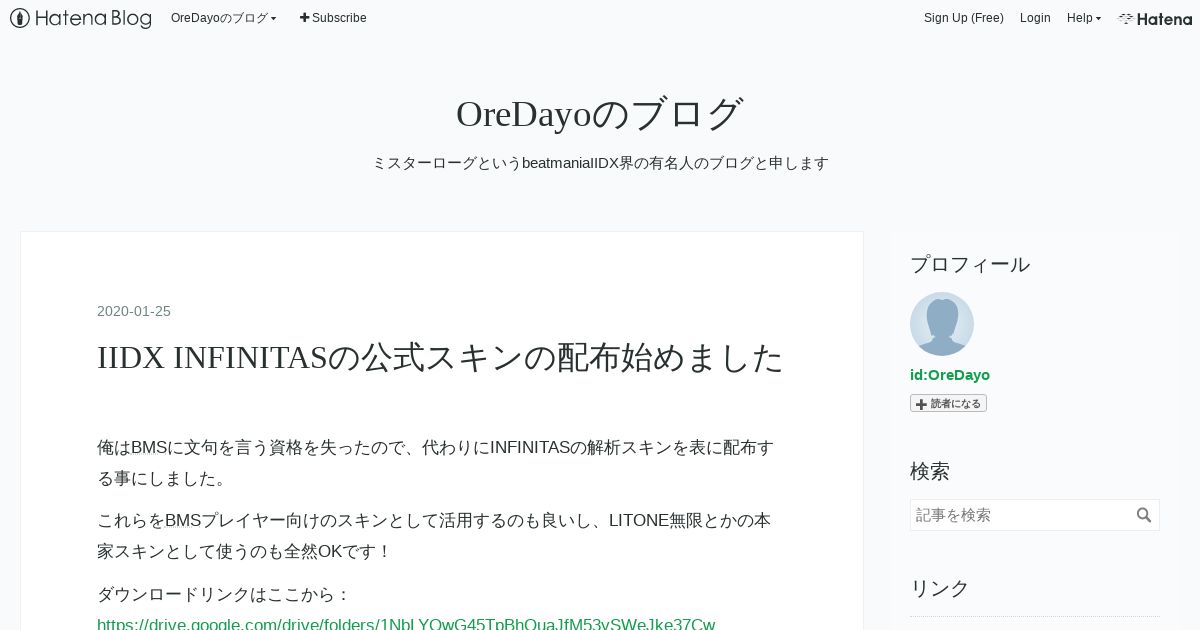The width and height of the screenshot is (1200, 630).
Task: Open the OreDayoのブログ blog title
Action: tap(600, 113)
